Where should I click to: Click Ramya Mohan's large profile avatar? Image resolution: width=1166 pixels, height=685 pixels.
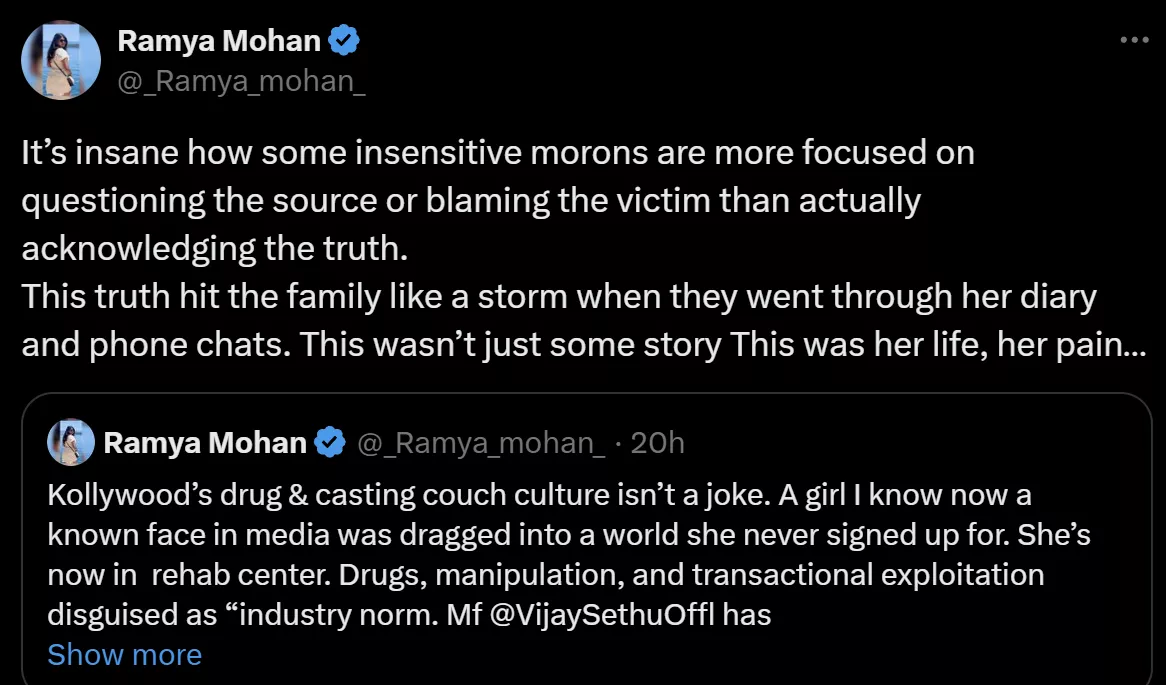point(61,60)
